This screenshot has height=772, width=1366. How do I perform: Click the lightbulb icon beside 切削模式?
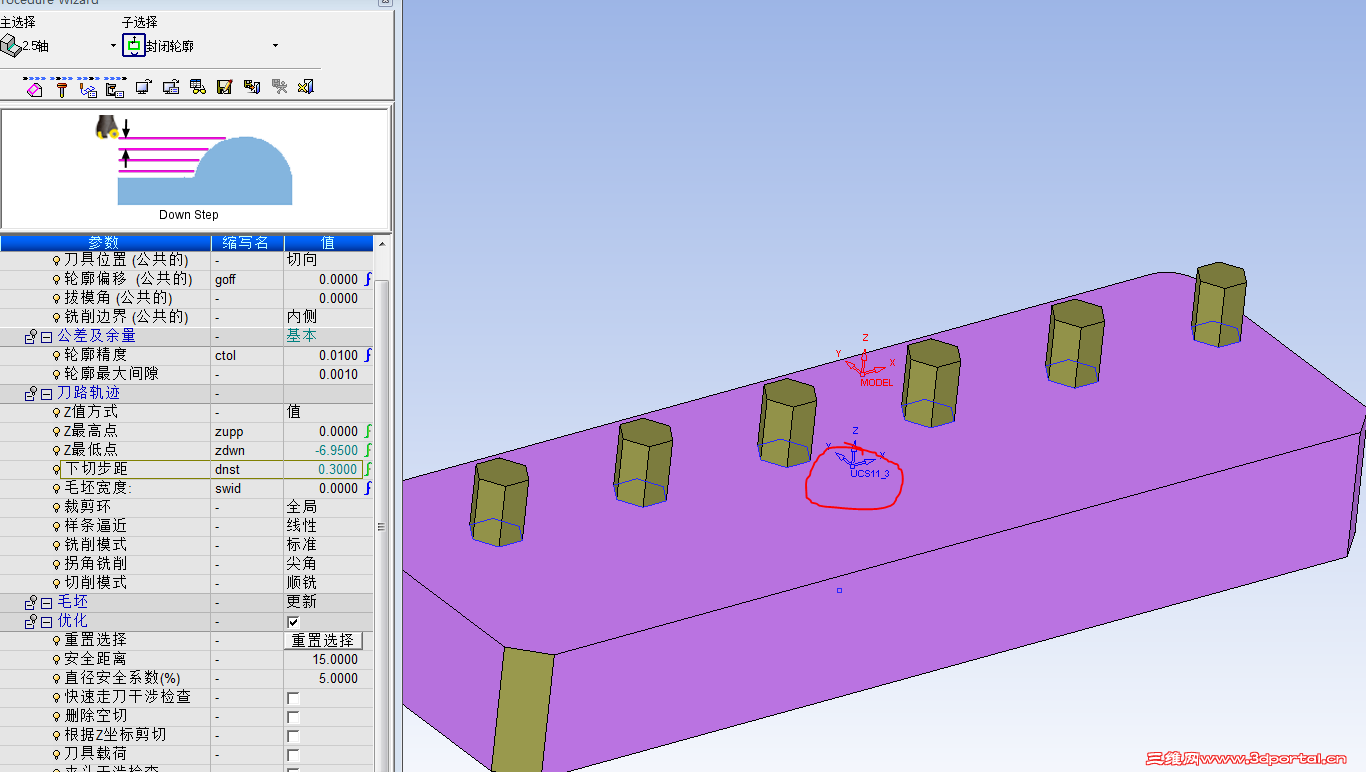pos(57,583)
